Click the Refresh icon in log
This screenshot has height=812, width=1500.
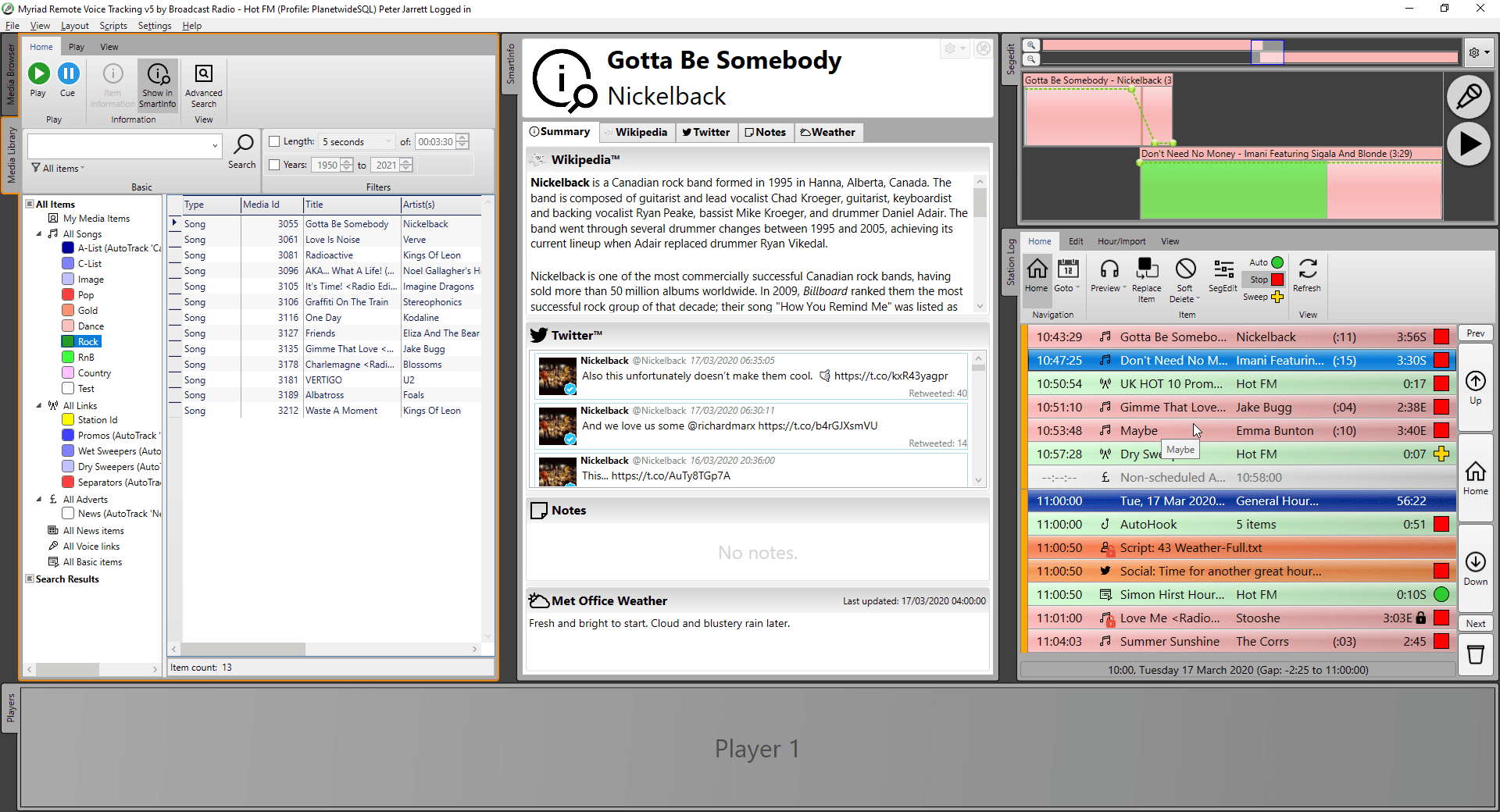coord(1307,269)
